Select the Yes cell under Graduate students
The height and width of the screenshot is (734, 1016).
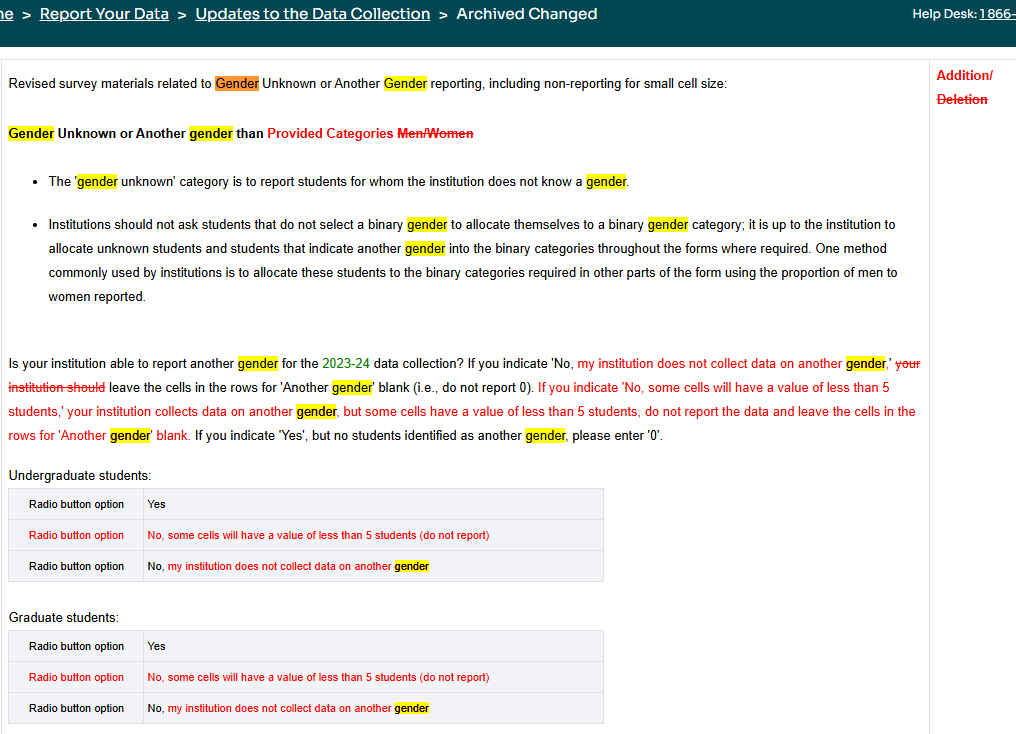(373, 646)
